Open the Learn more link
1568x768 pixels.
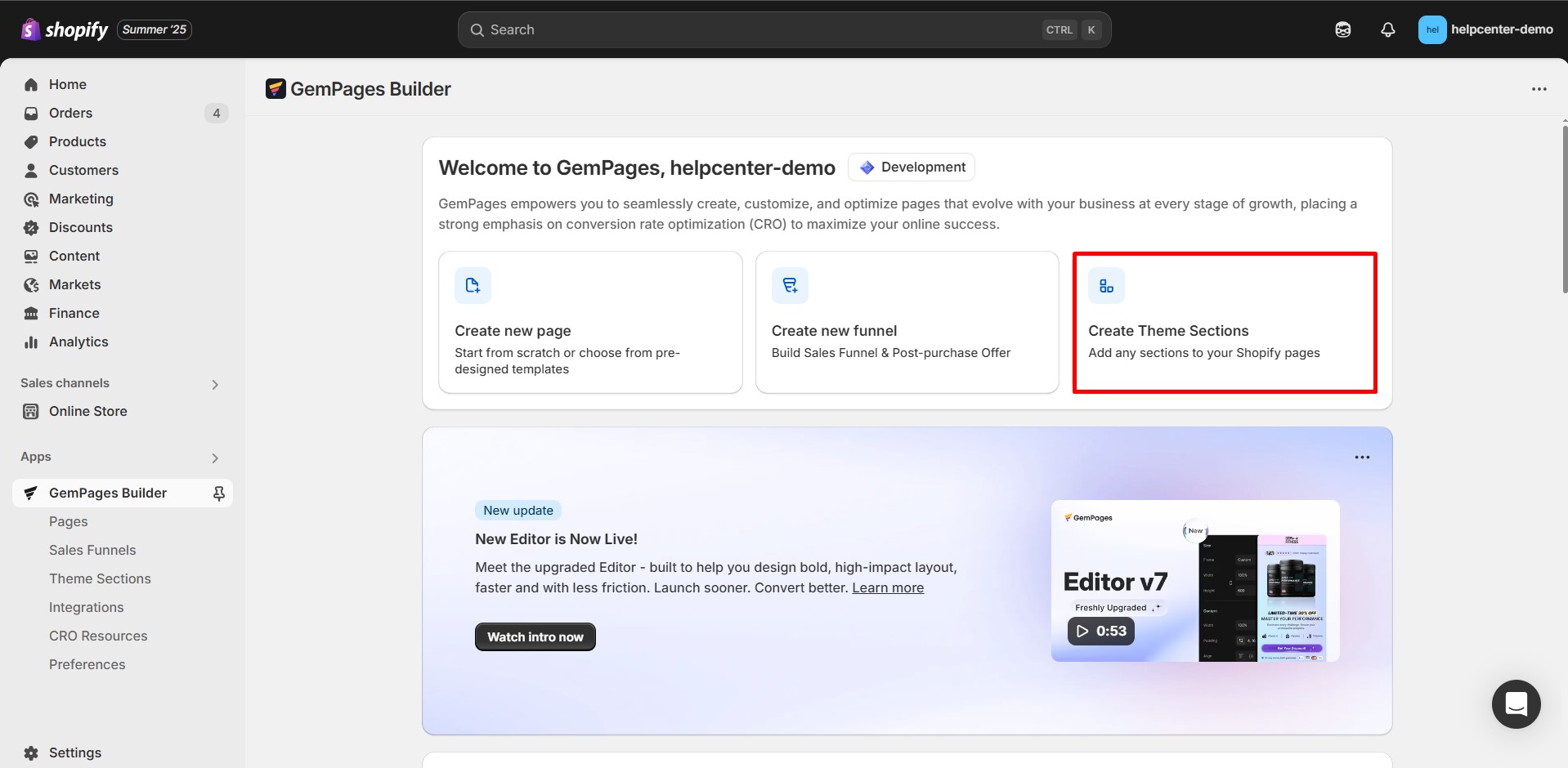coord(888,587)
